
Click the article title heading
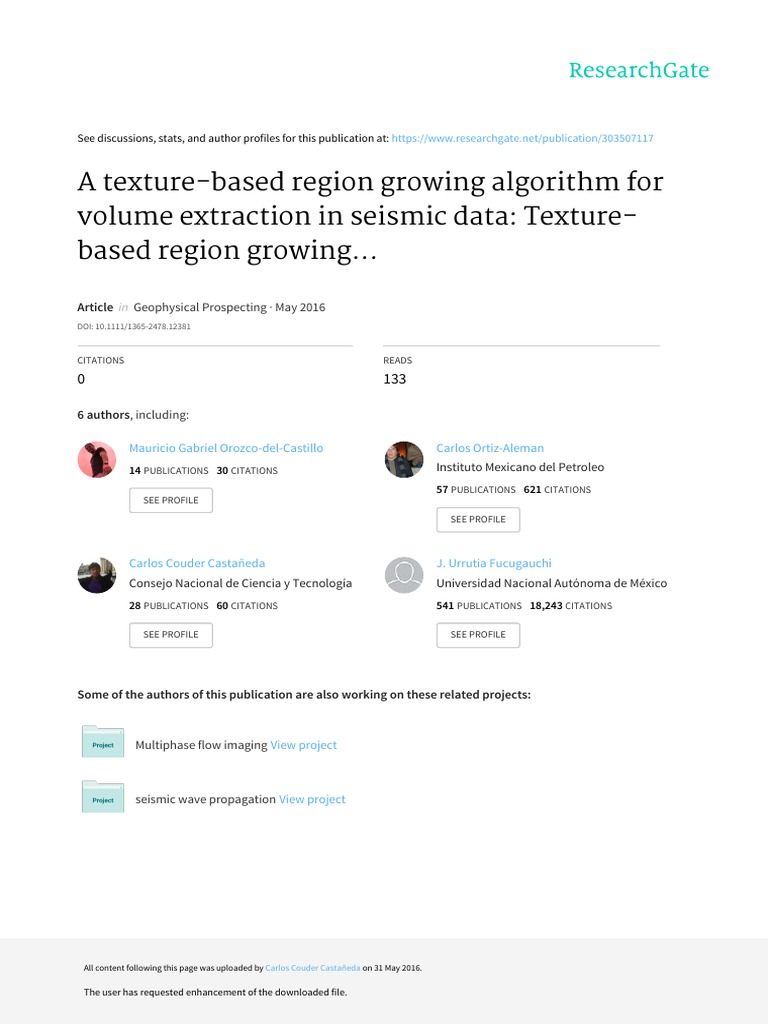pyautogui.click(x=370, y=216)
